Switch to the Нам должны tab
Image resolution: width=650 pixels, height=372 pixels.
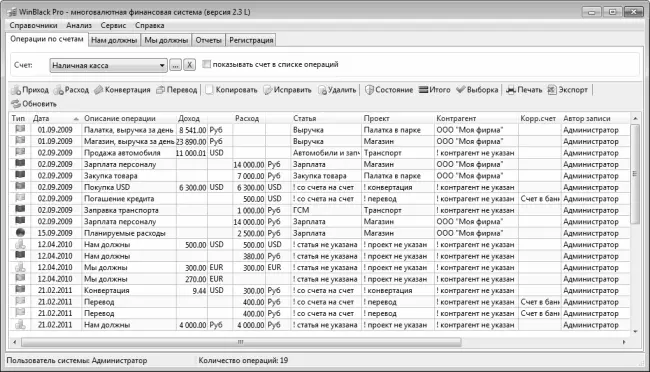pos(114,40)
